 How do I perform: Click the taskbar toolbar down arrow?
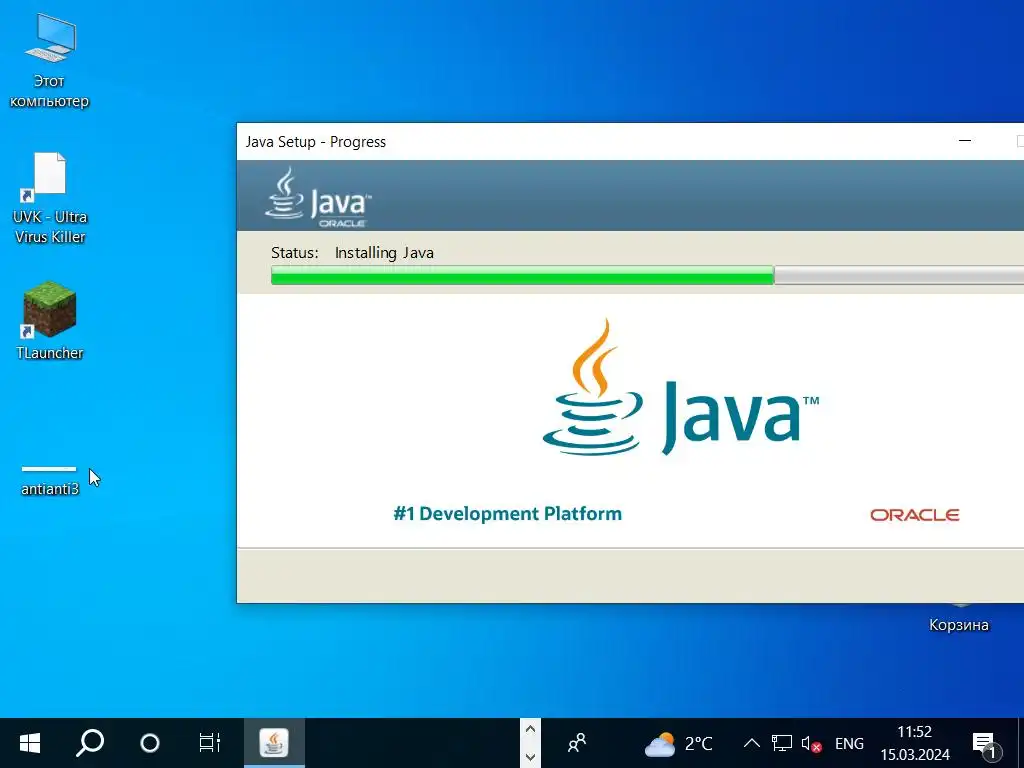(530, 758)
